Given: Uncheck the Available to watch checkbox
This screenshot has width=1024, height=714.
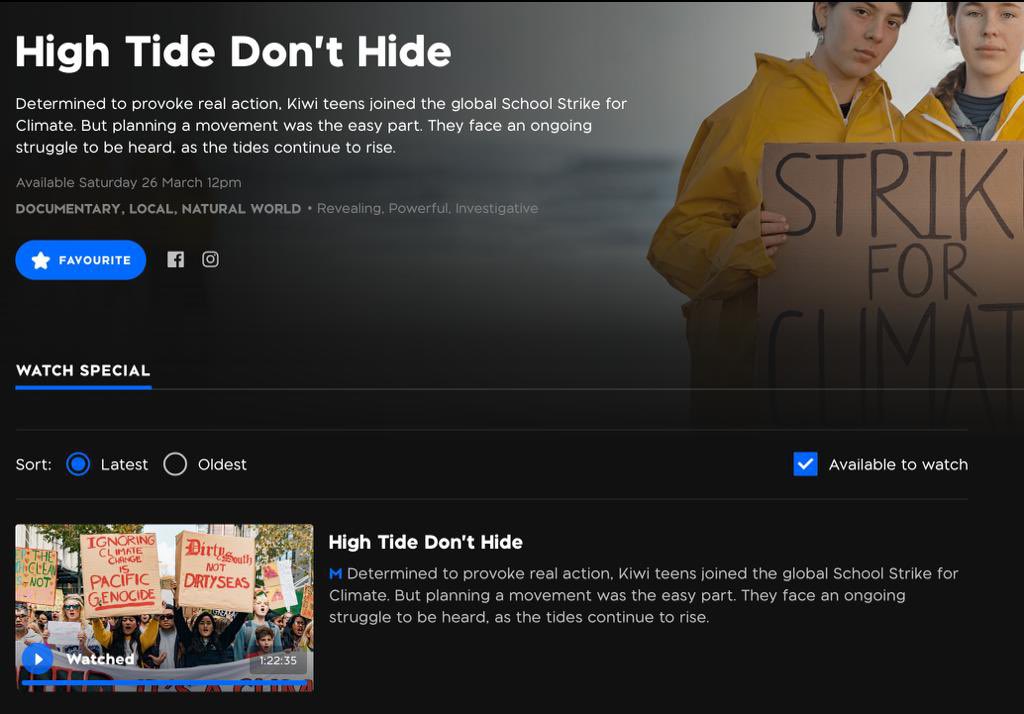Looking at the screenshot, I should (805, 464).
